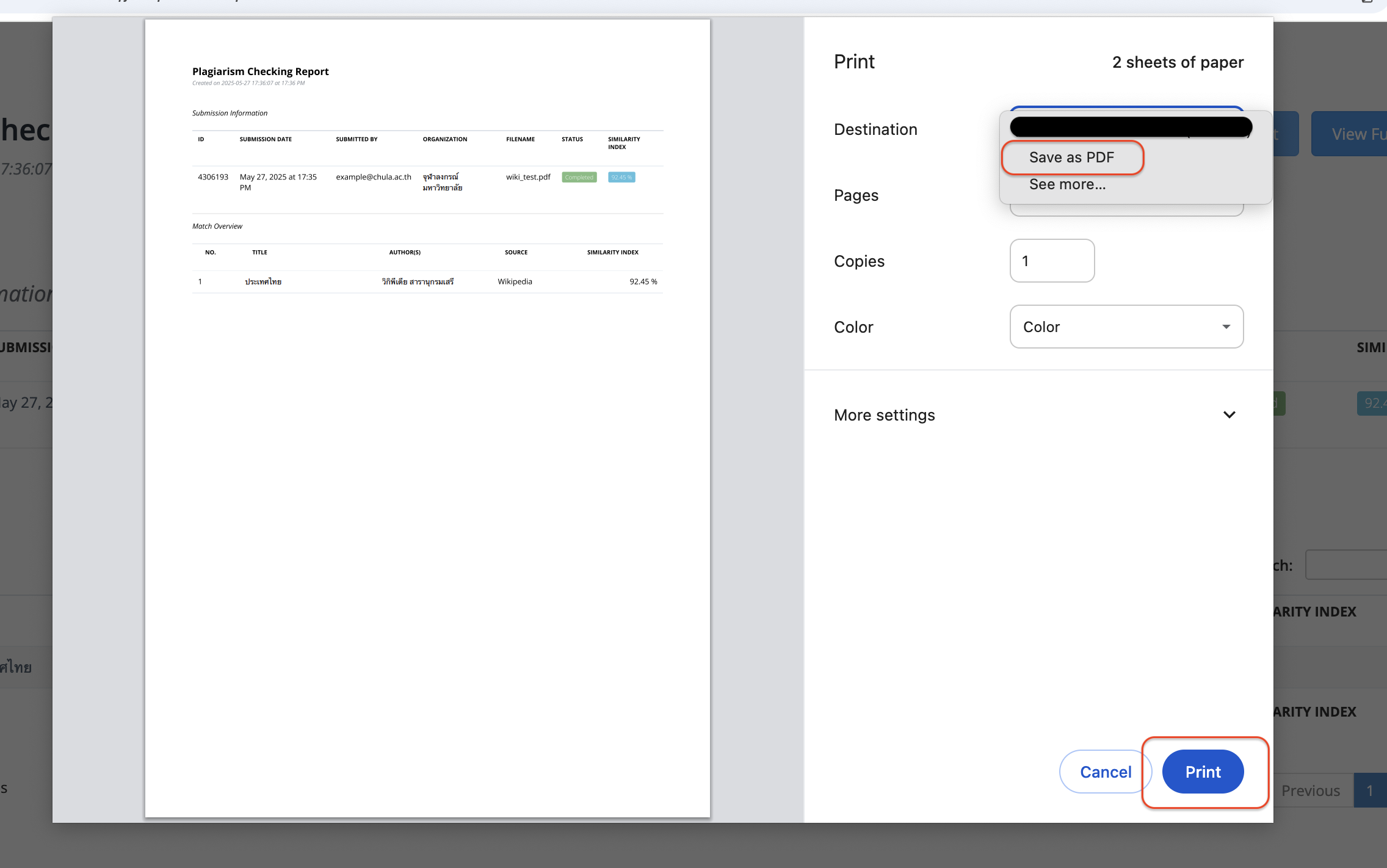Click the print preview page thumbnail
The height and width of the screenshot is (868, 1387).
[427, 419]
